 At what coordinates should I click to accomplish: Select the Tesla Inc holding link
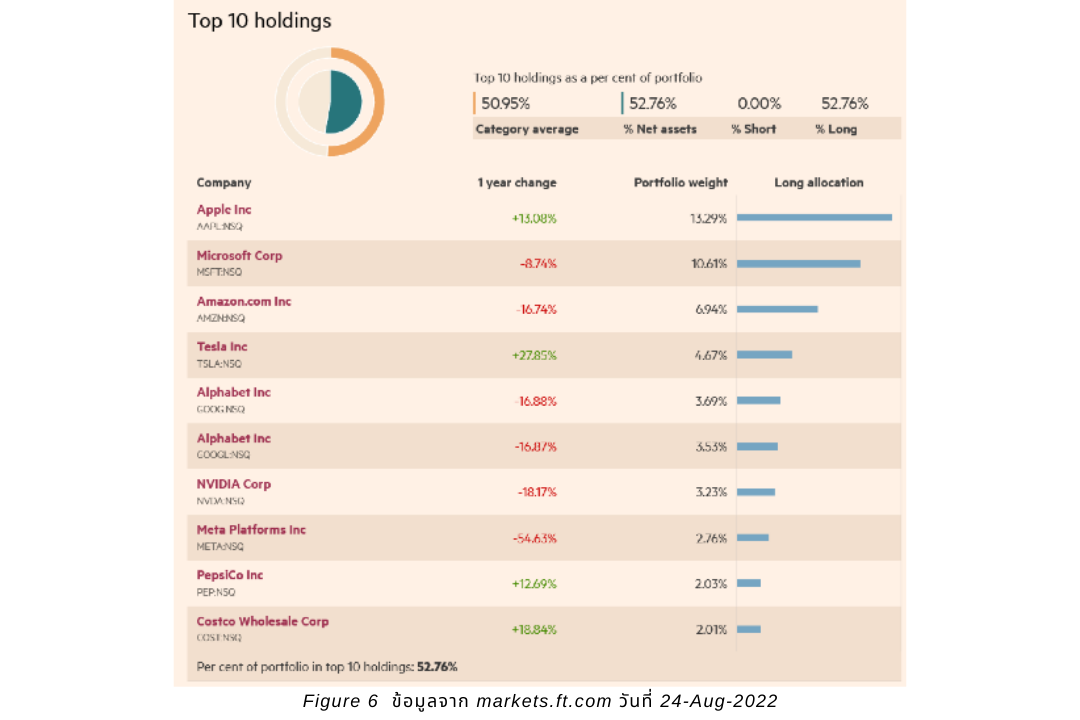click(222, 347)
